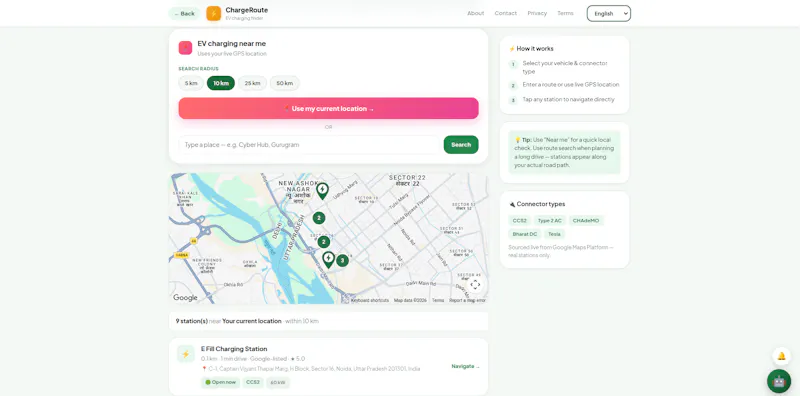Select the charging pin near New Ashok Nagar
800x396 pixels.
[x=322, y=191]
